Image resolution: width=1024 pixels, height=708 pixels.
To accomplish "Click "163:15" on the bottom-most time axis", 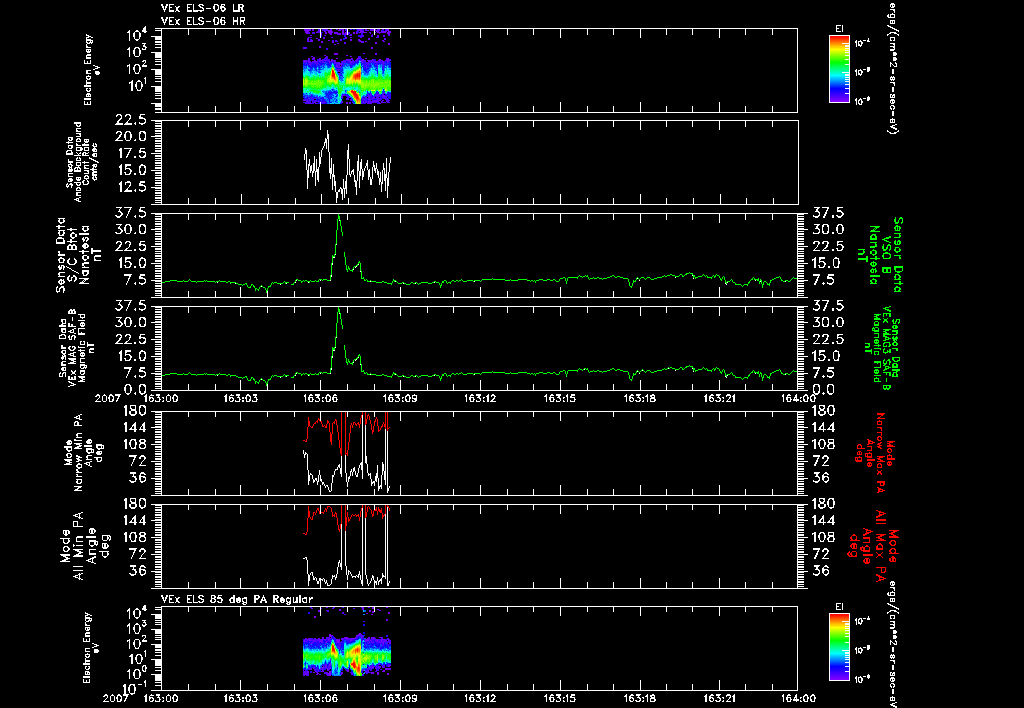I will click(x=560, y=698).
